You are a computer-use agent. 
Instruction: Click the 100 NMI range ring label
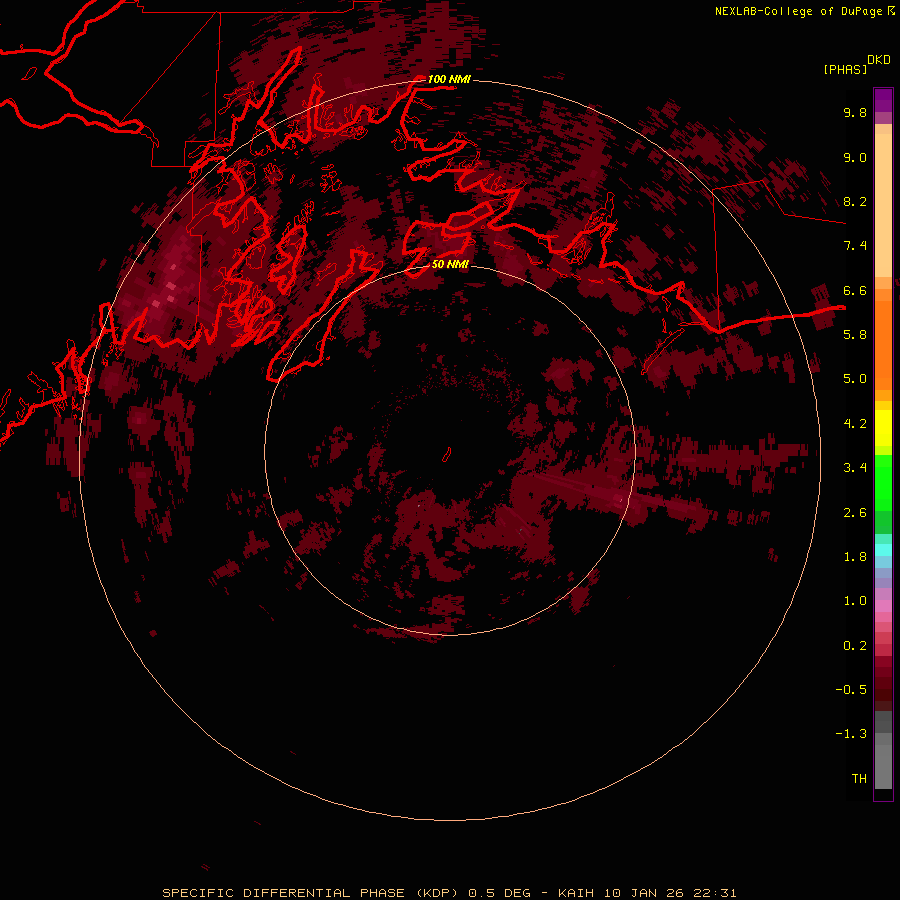pos(449,79)
